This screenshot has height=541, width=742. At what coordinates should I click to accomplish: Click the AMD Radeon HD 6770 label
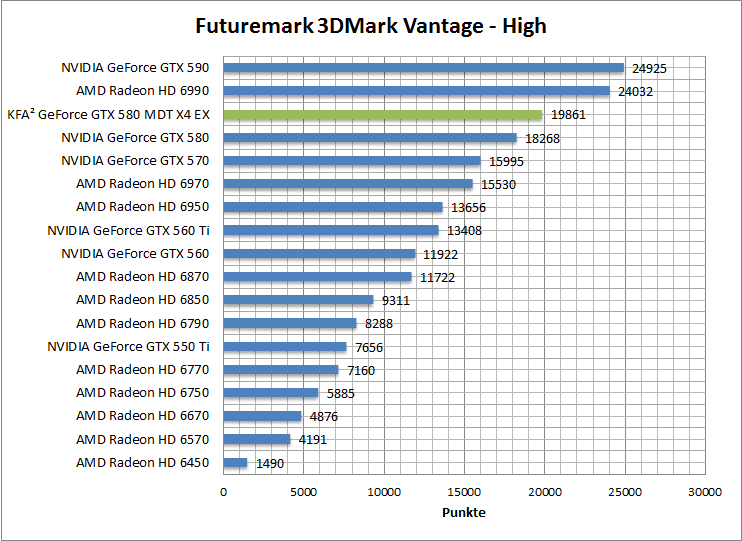click(x=142, y=369)
